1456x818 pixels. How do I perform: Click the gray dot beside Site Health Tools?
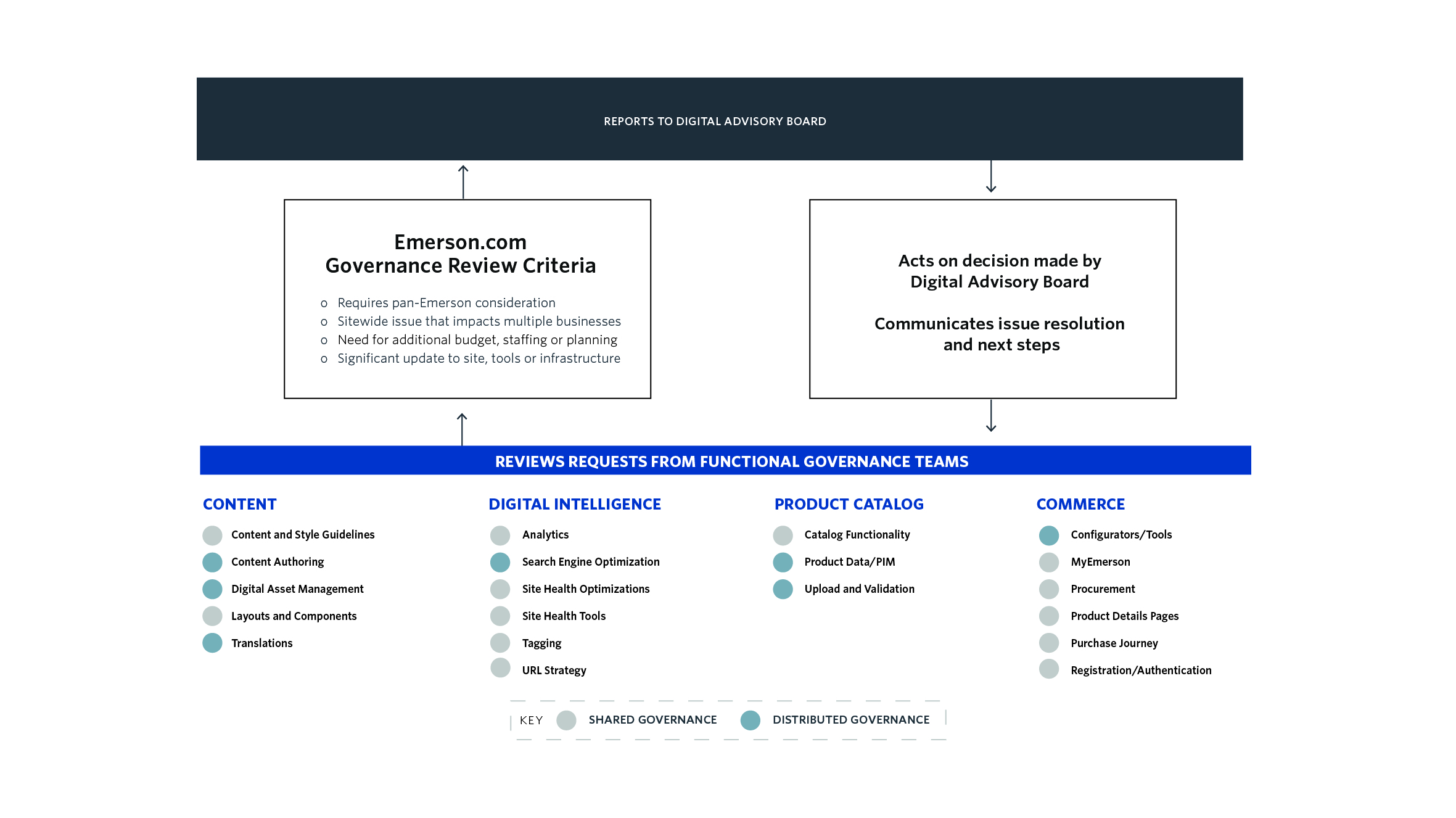(x=500, y=616)
